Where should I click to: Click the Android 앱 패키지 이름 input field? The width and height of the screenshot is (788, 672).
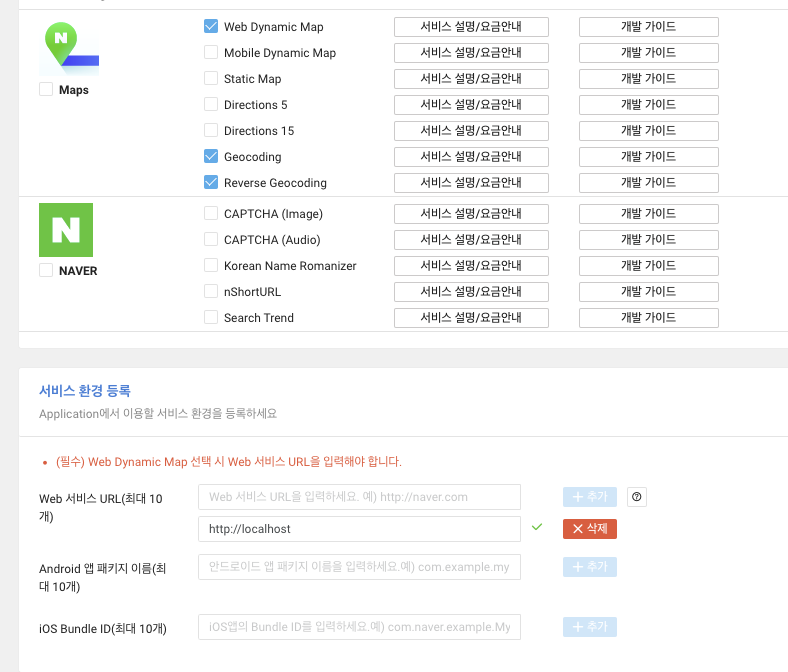coord(359,567)
